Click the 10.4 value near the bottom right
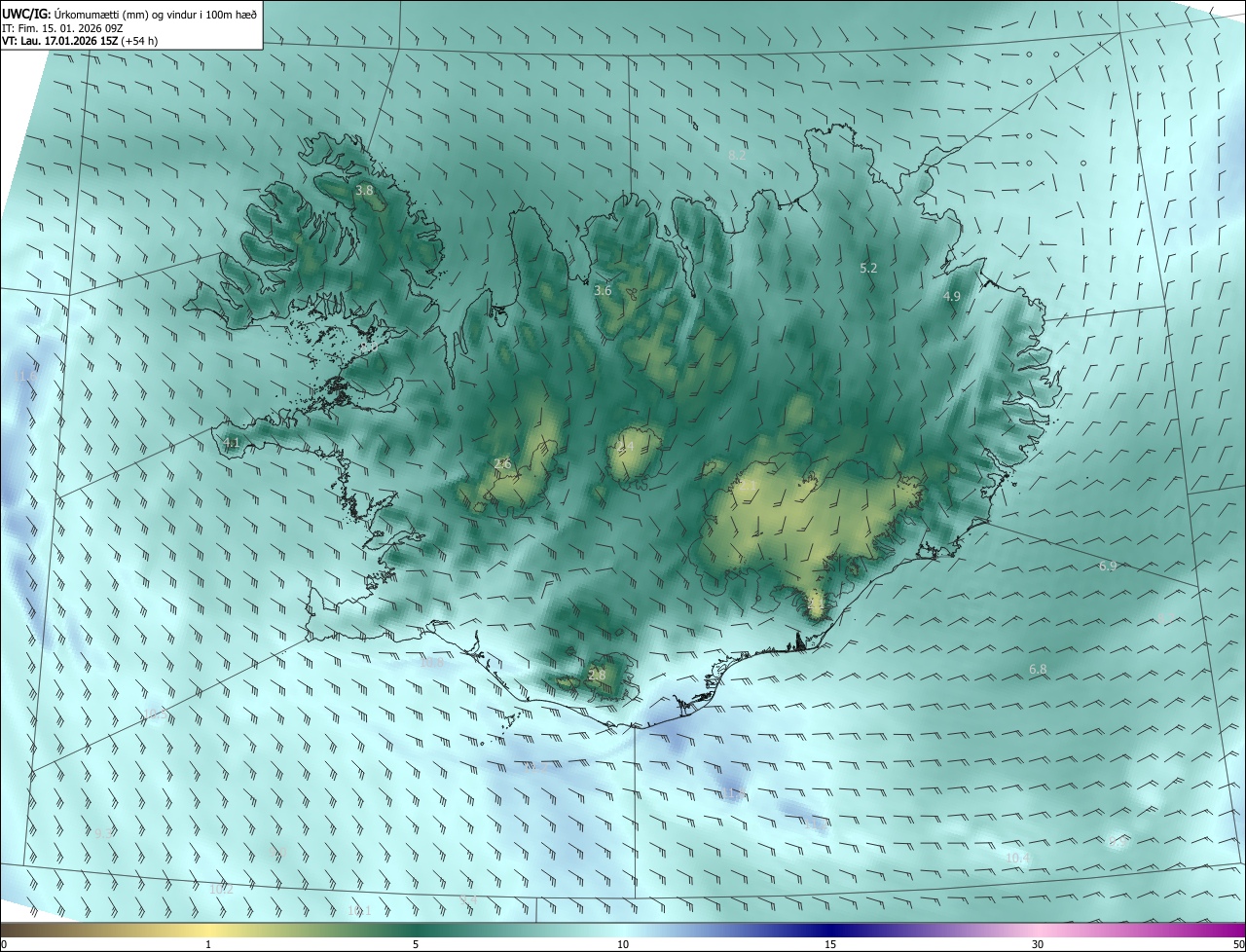The width and height of the screenshot is (1246, 952). tap(1018, 858)
